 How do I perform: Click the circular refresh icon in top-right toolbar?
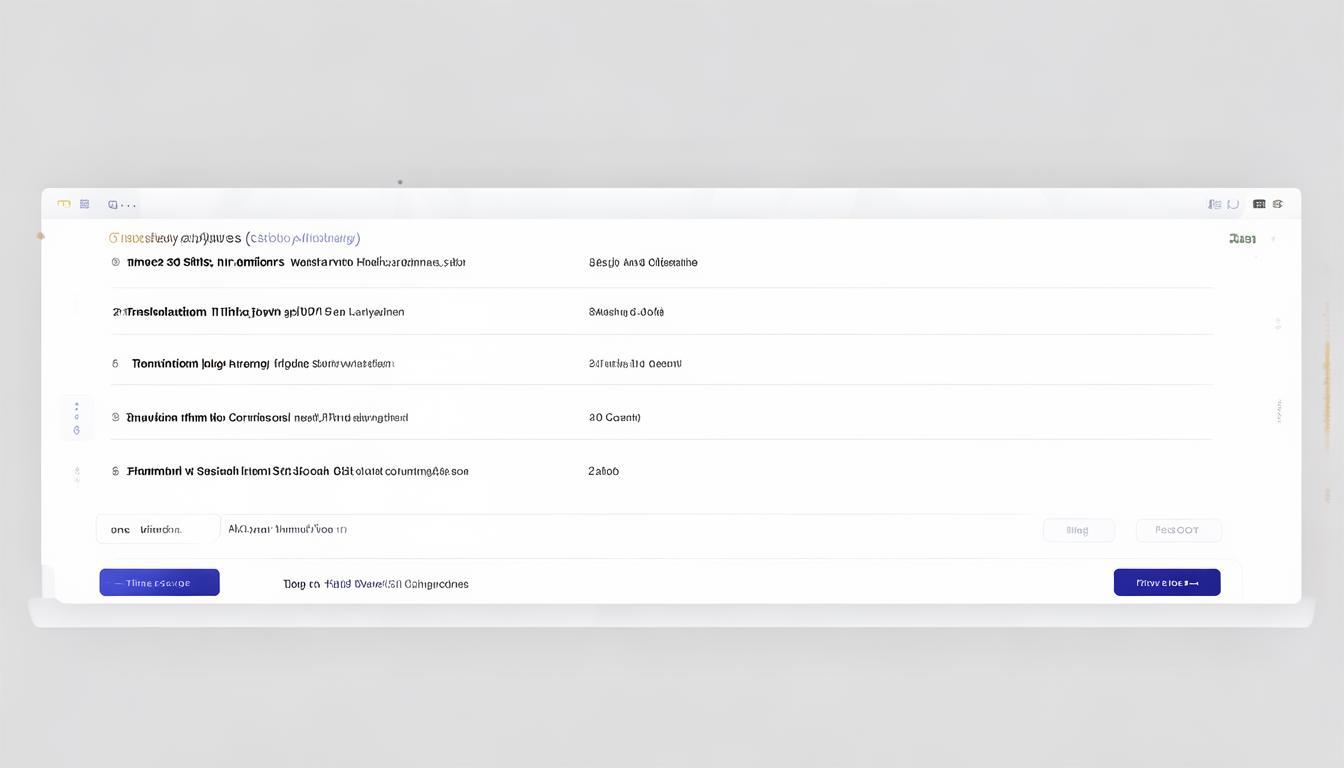(1233, 204)
